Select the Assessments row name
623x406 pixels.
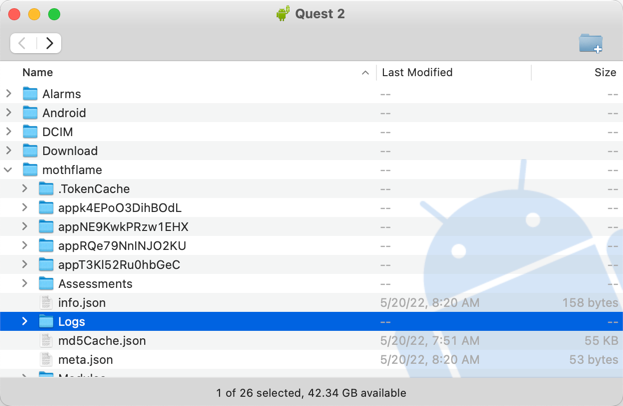click(x=95, y=284)
